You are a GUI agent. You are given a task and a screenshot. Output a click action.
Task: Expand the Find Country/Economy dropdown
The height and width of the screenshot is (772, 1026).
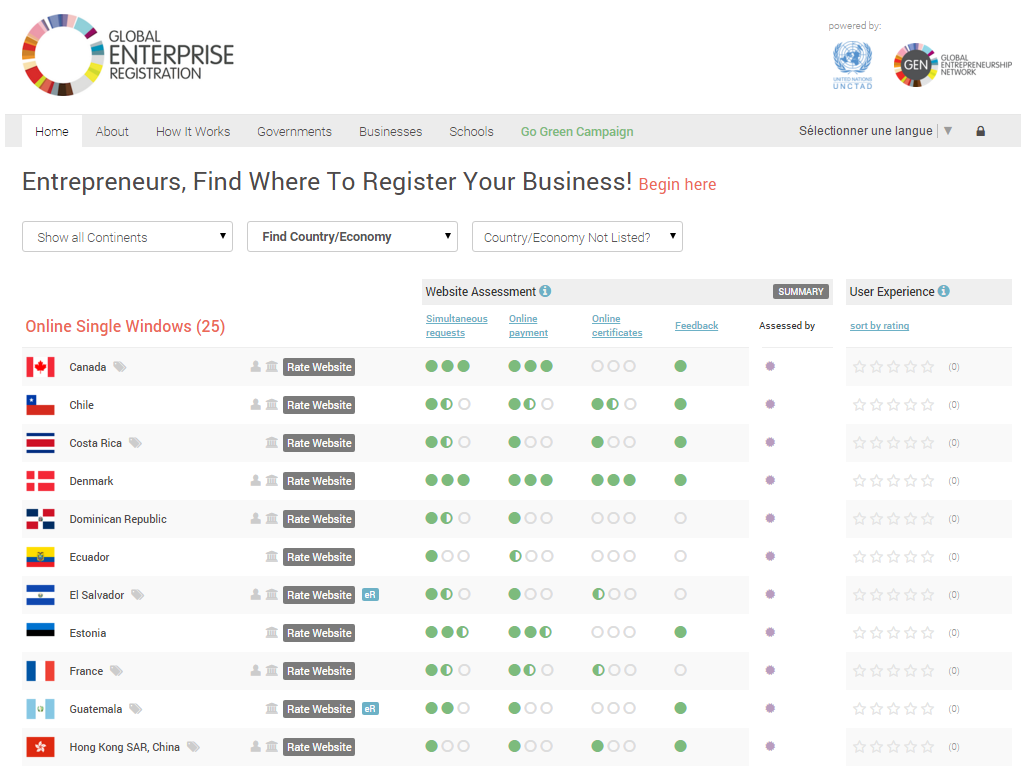point(352,237)
